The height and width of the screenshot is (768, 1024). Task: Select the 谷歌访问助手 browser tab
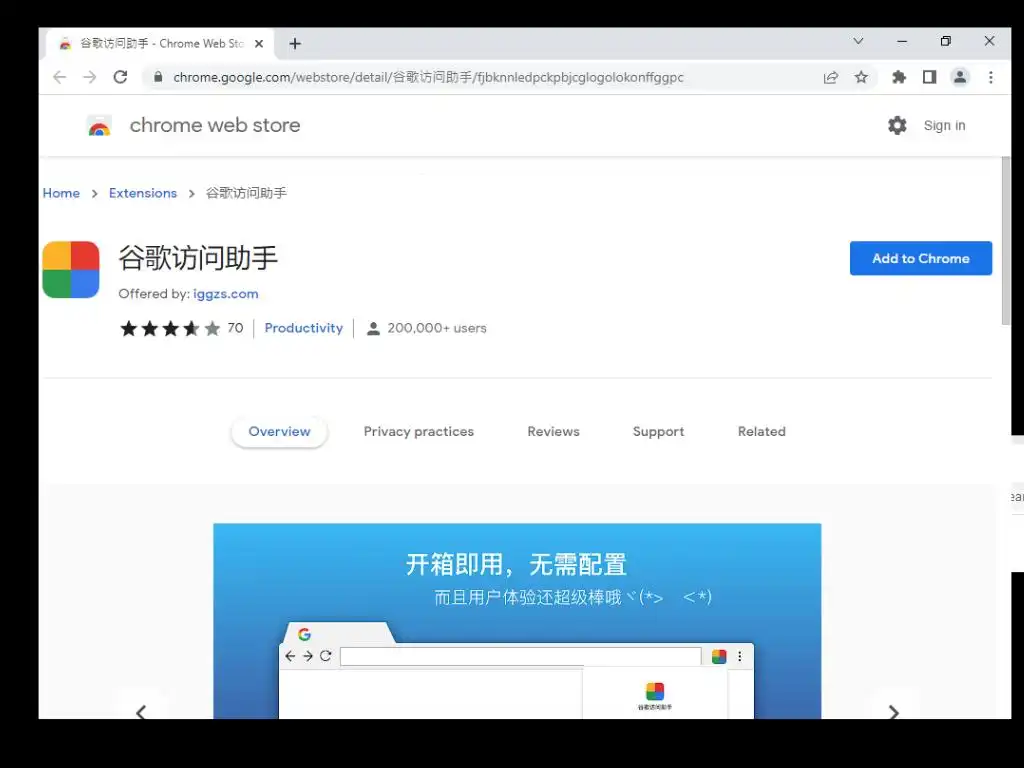(x=160, y=44)
